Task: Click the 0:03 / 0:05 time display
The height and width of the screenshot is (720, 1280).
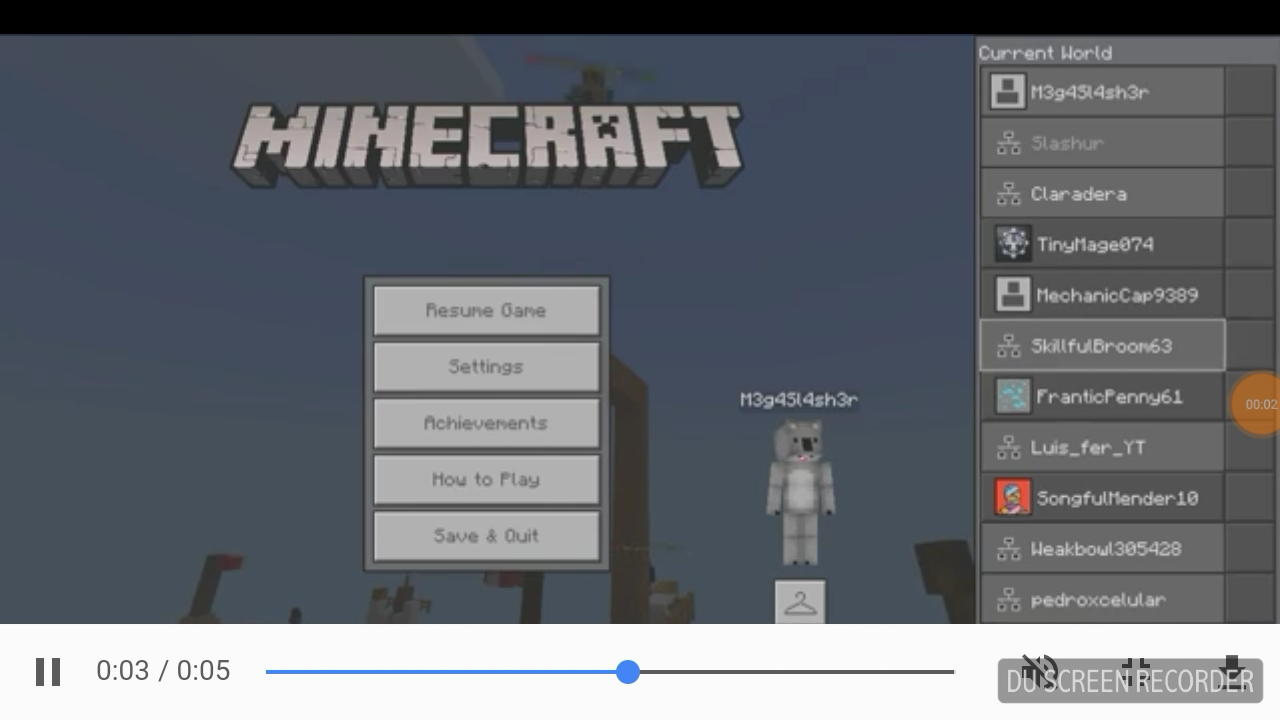Action: tap(163, 671)
